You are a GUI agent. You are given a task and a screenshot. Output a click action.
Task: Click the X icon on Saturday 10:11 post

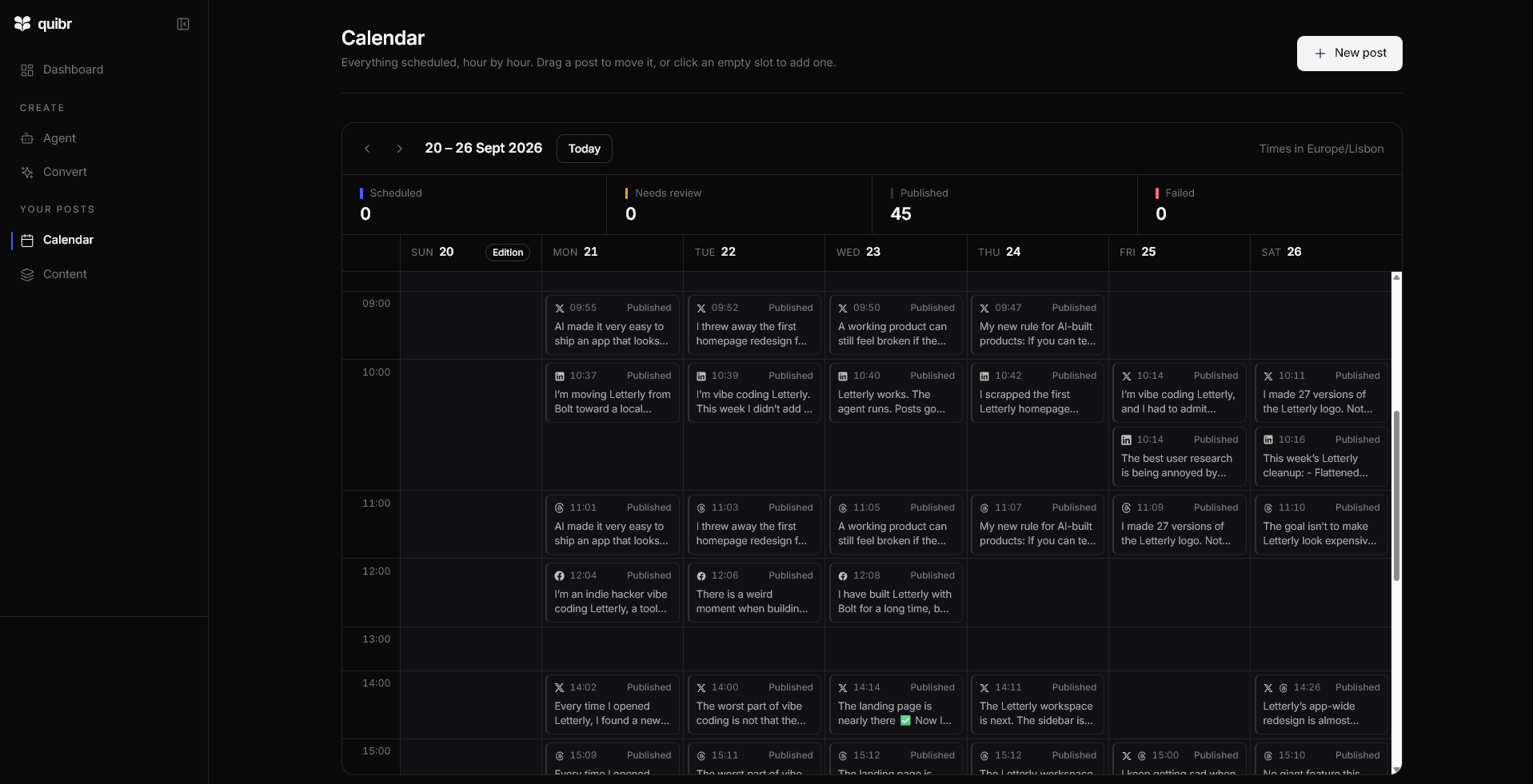point(1268,376)
